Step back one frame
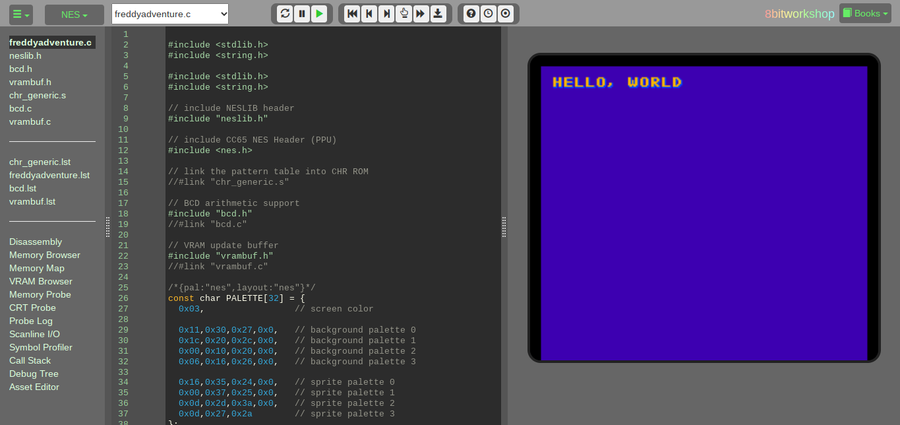Viewport: 900px width, 425px height. (x=370, y=14)
